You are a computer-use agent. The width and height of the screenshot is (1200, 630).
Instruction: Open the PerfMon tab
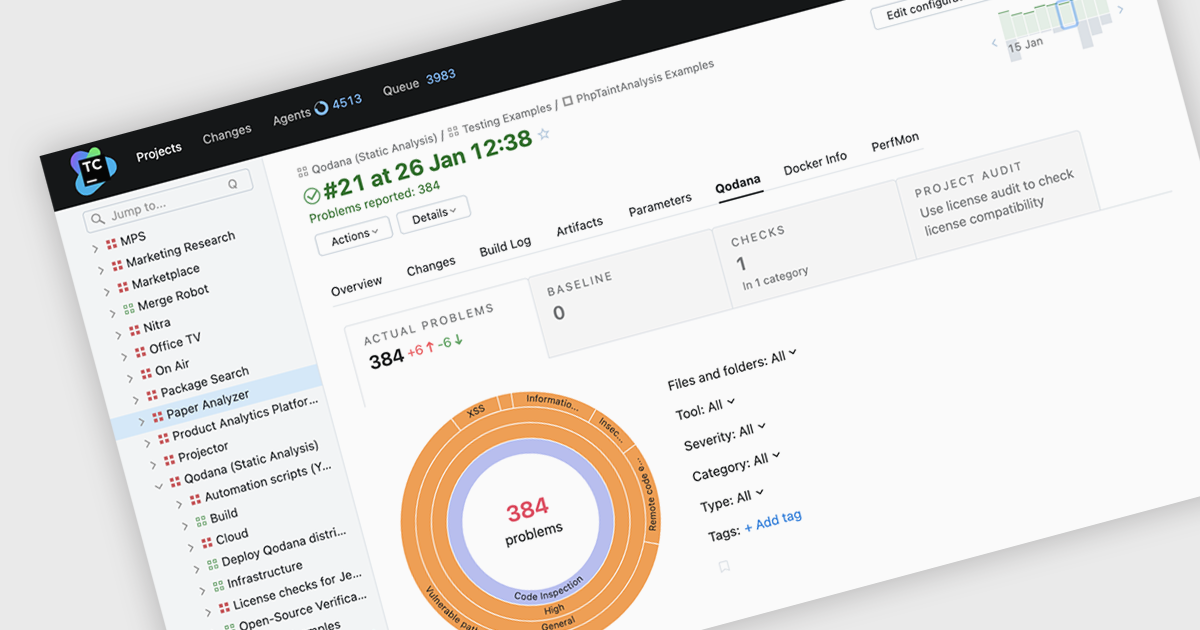(x=895, y=142)
